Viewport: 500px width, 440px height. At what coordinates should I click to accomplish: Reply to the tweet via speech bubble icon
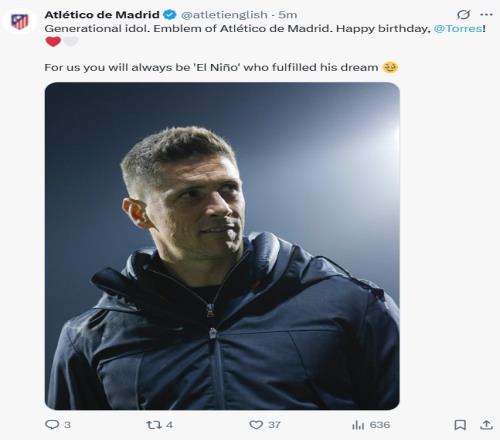[52, 424]
